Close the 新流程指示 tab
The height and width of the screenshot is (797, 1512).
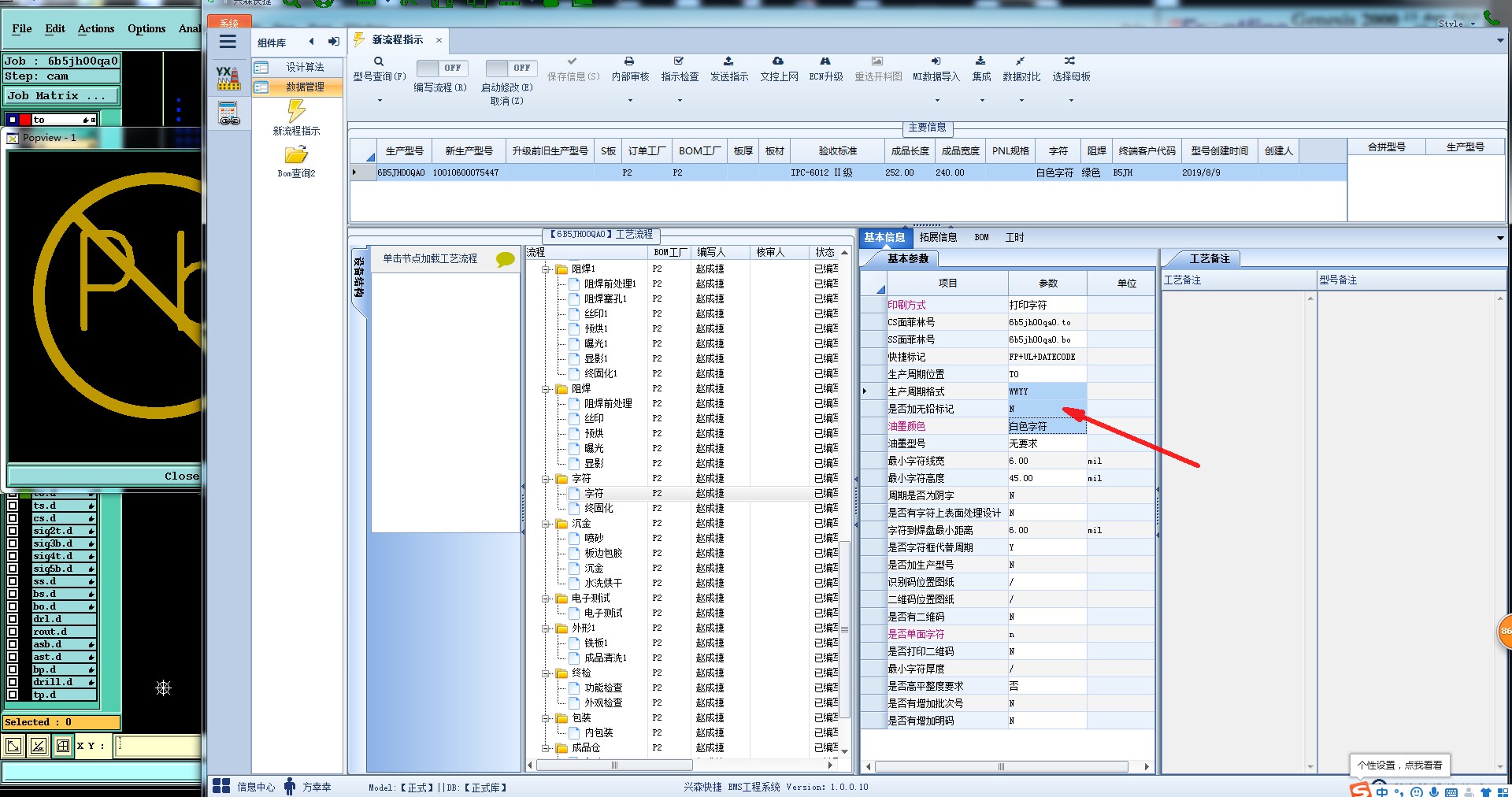click(x=439, y=40)
